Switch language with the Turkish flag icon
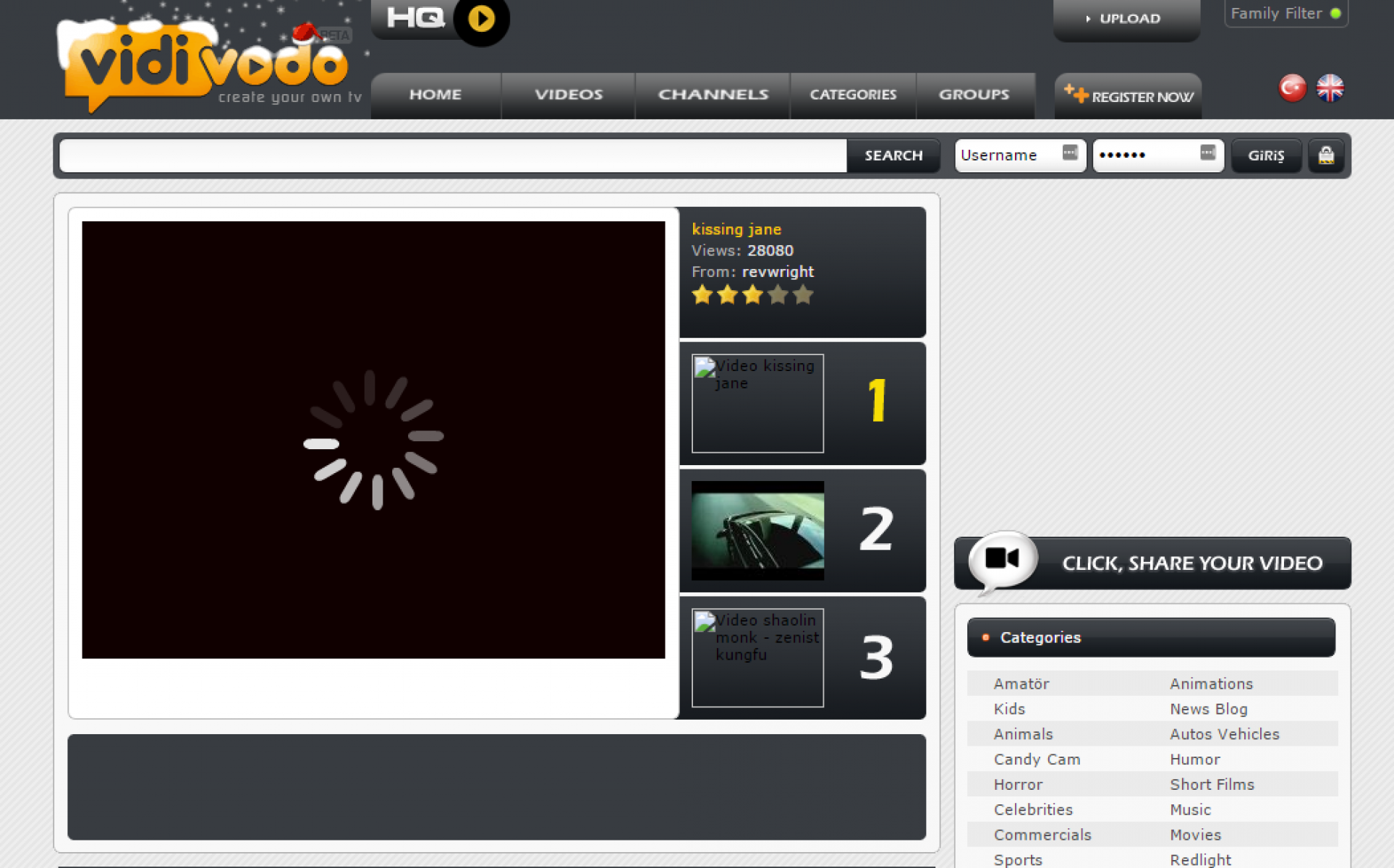 click(x=1292, y=88)
